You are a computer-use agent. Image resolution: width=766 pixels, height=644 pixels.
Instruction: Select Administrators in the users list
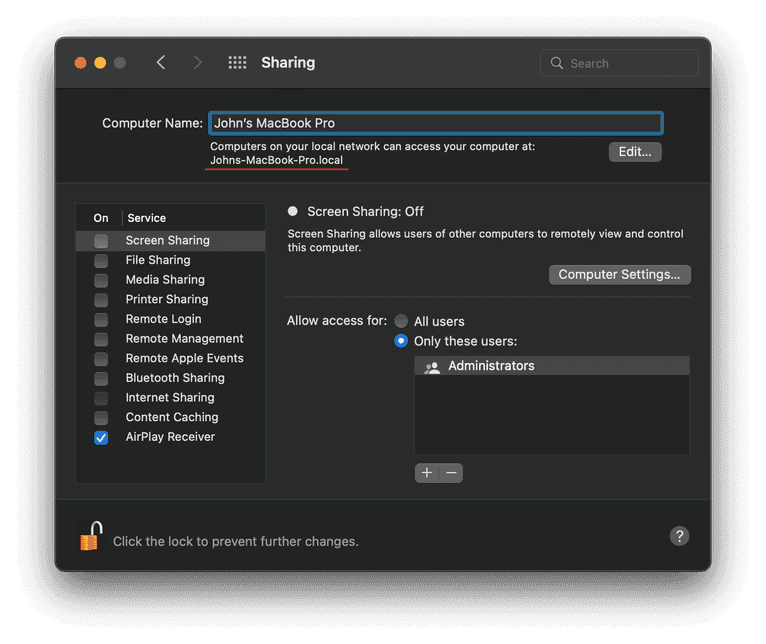pos(552,366)
